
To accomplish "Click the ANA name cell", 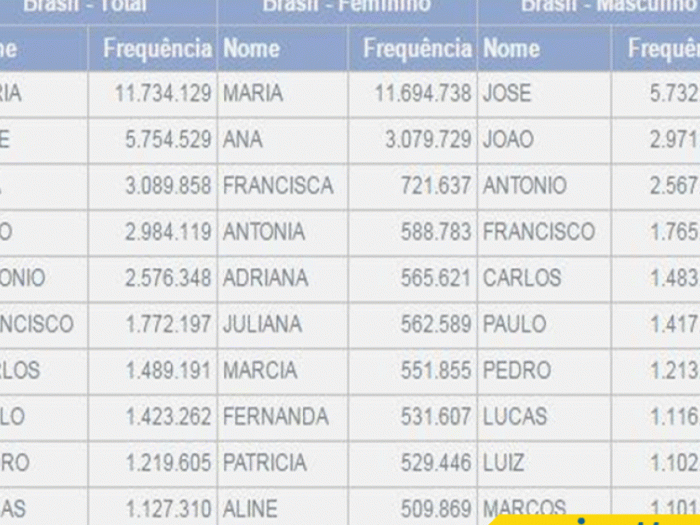I will point(282,140).
